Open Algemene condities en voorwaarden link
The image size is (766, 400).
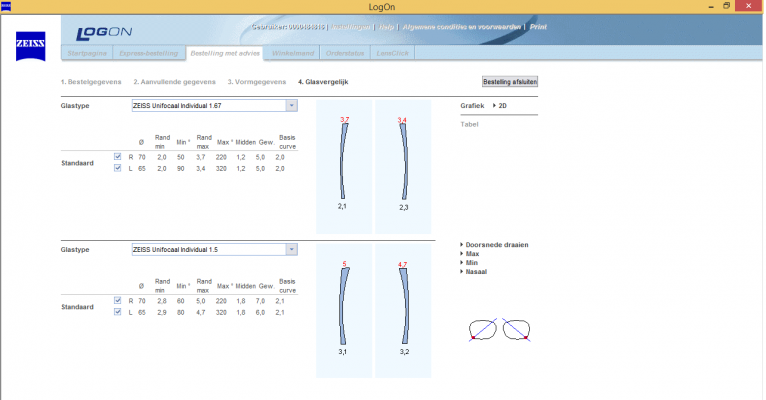tap(462, 27)
